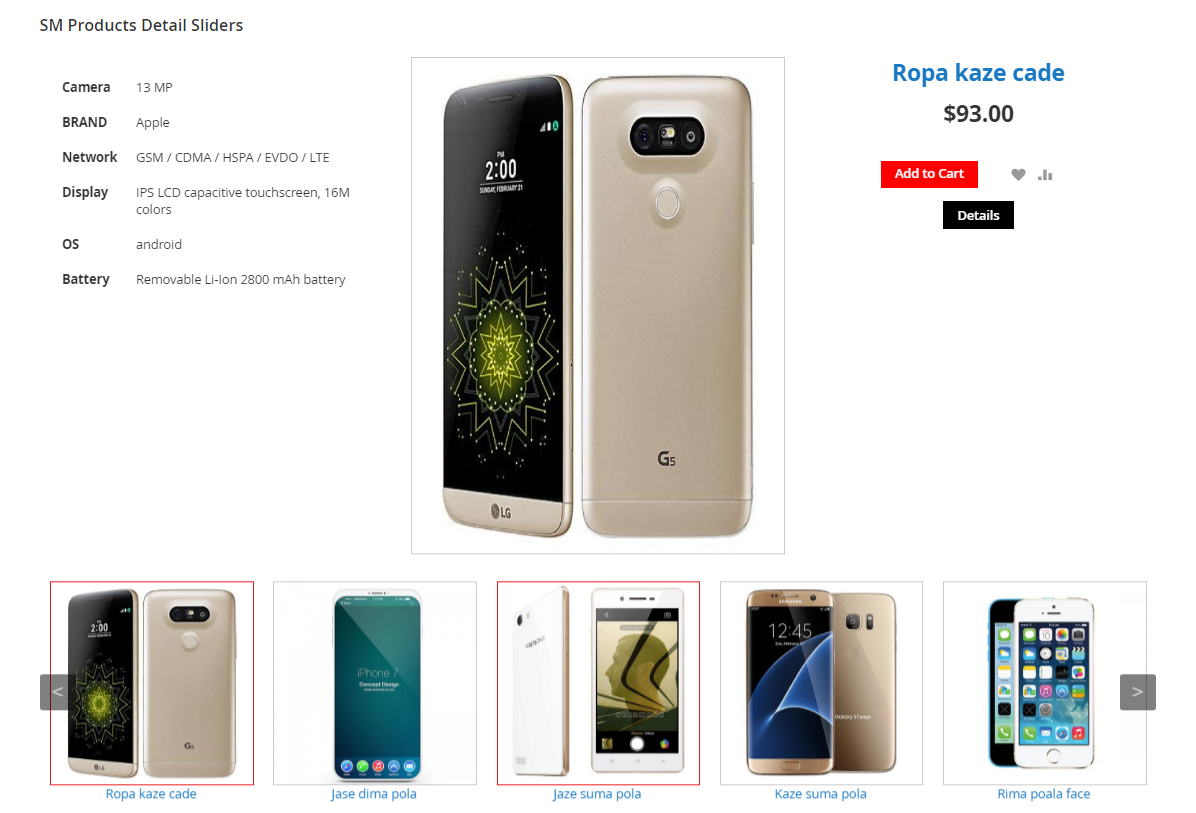Select the Kaze suma pola thumbnail

[821, 683]
